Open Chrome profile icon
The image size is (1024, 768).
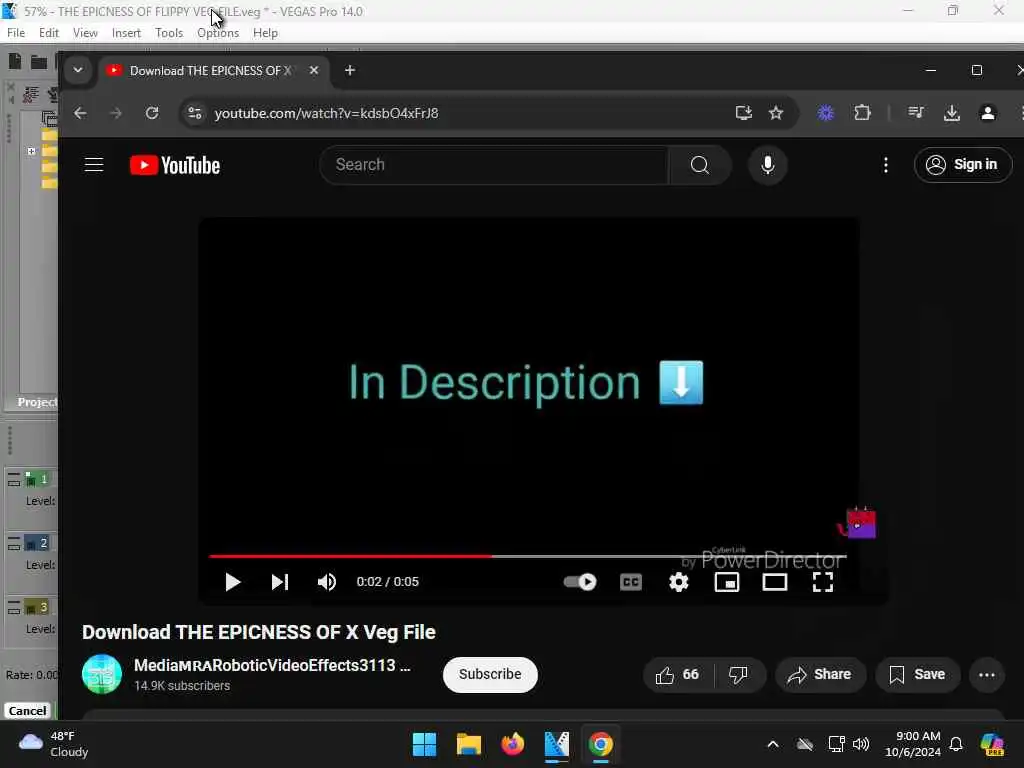(988, 113)
